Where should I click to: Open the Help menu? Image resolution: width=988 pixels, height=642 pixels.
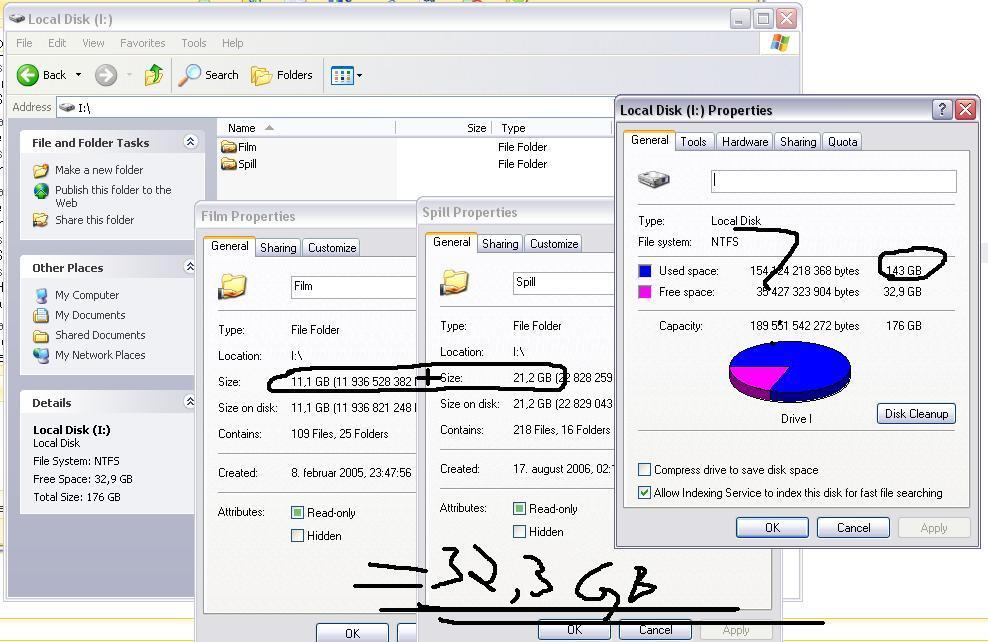pyautogui.click(x=233, y=43)
